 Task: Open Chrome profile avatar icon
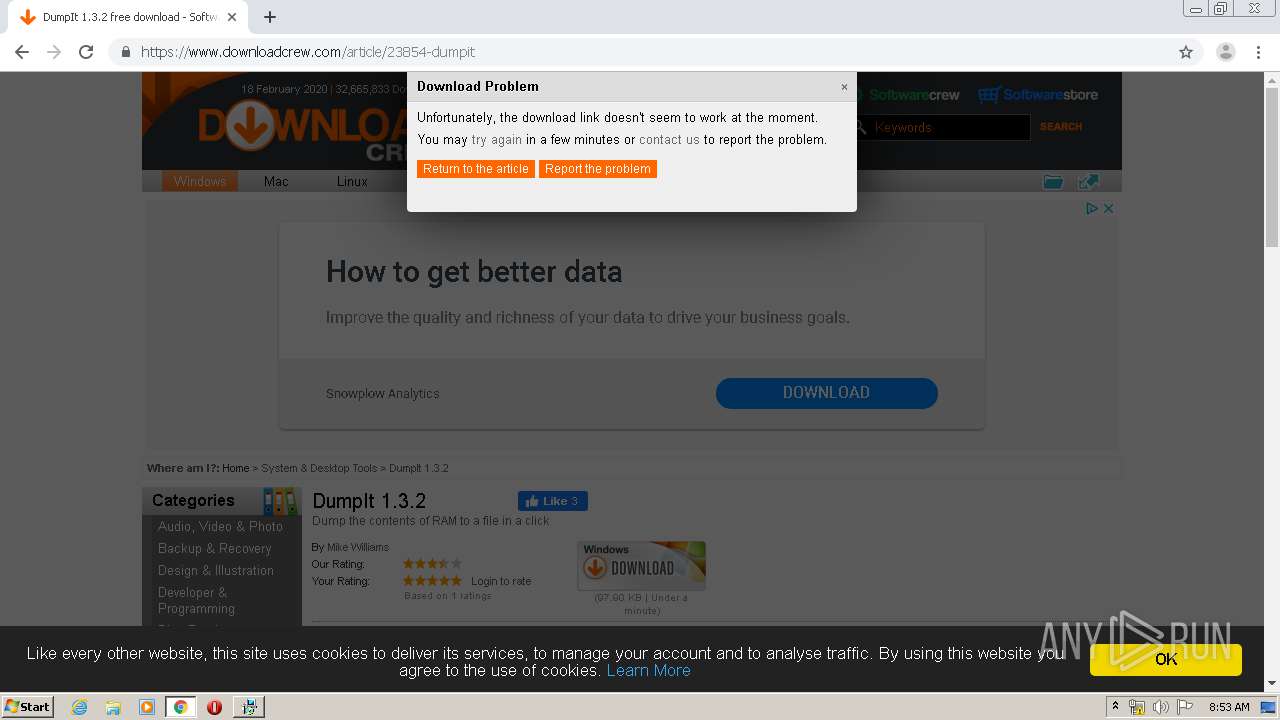[x=1226, y=52]
